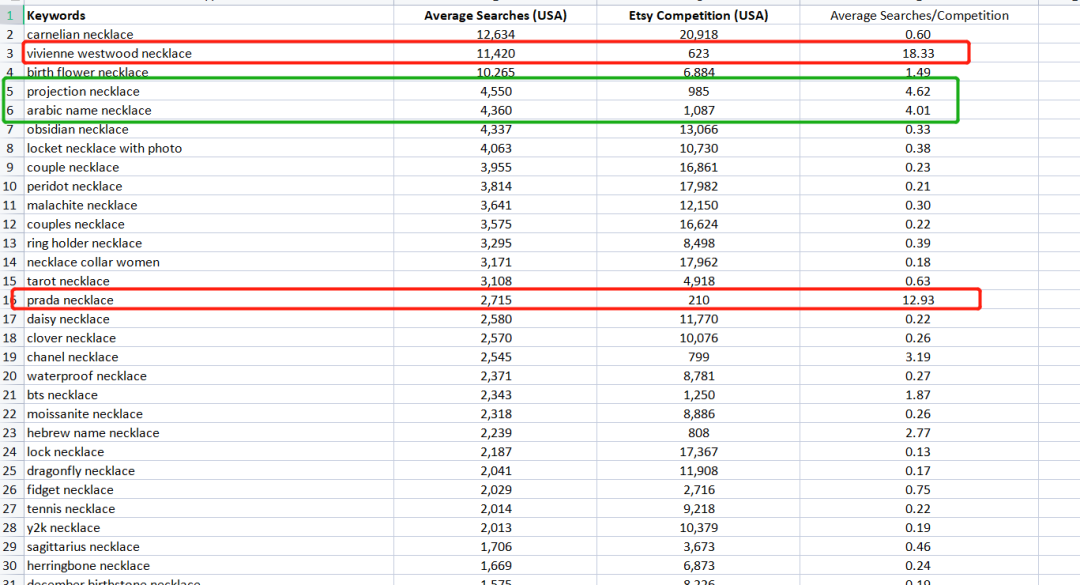Select the 3,673 Etsy competition cell
Screen dimensions: 1080x585
coord(698,546)
